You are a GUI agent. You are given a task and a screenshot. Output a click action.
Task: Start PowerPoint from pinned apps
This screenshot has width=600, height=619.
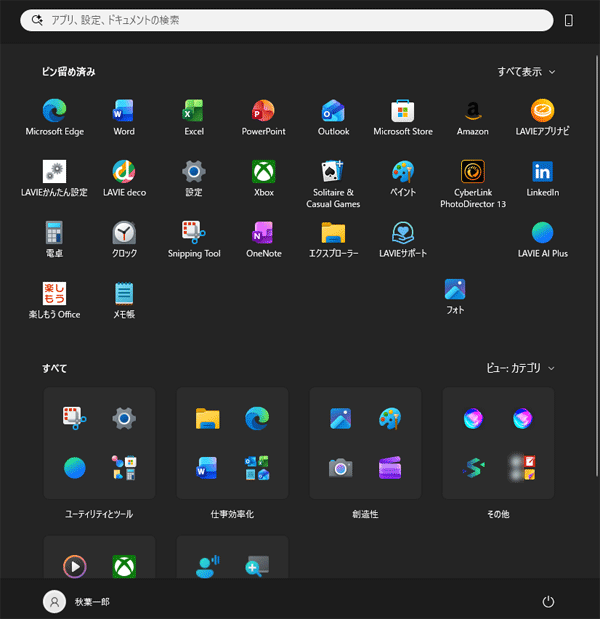point(263,117)
